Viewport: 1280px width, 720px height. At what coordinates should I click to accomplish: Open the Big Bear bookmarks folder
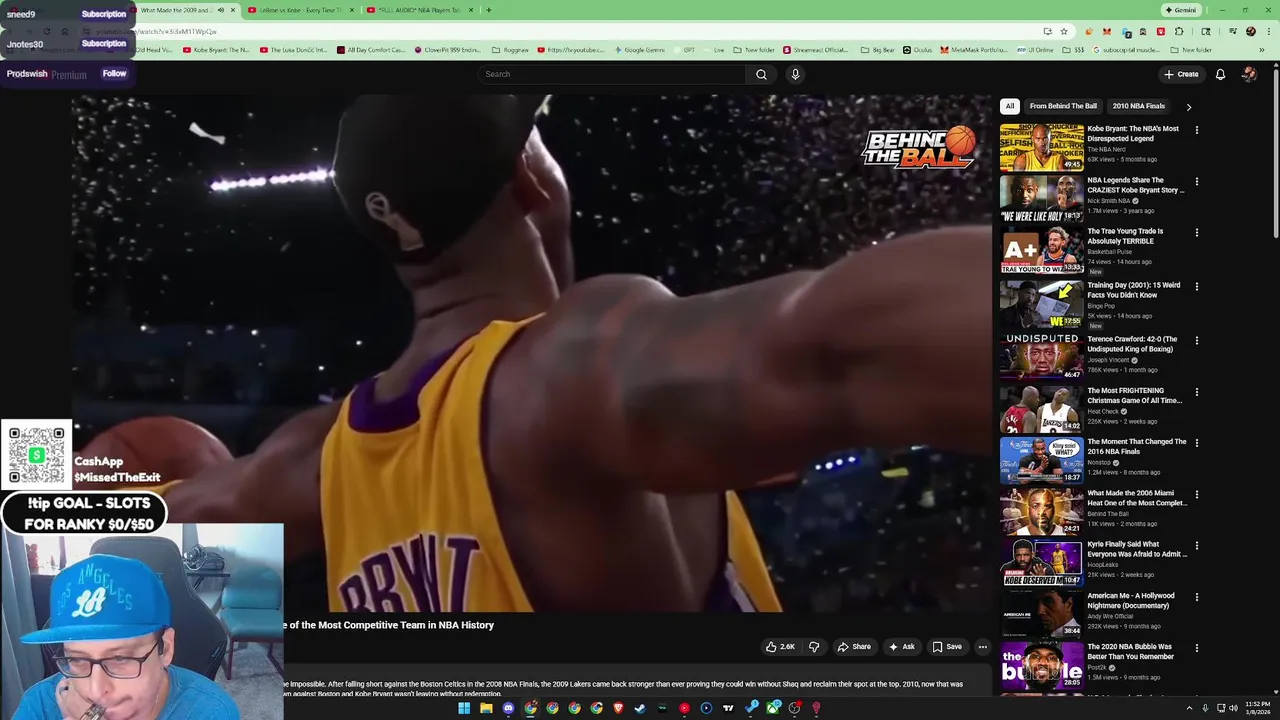[x=878, y=50]
